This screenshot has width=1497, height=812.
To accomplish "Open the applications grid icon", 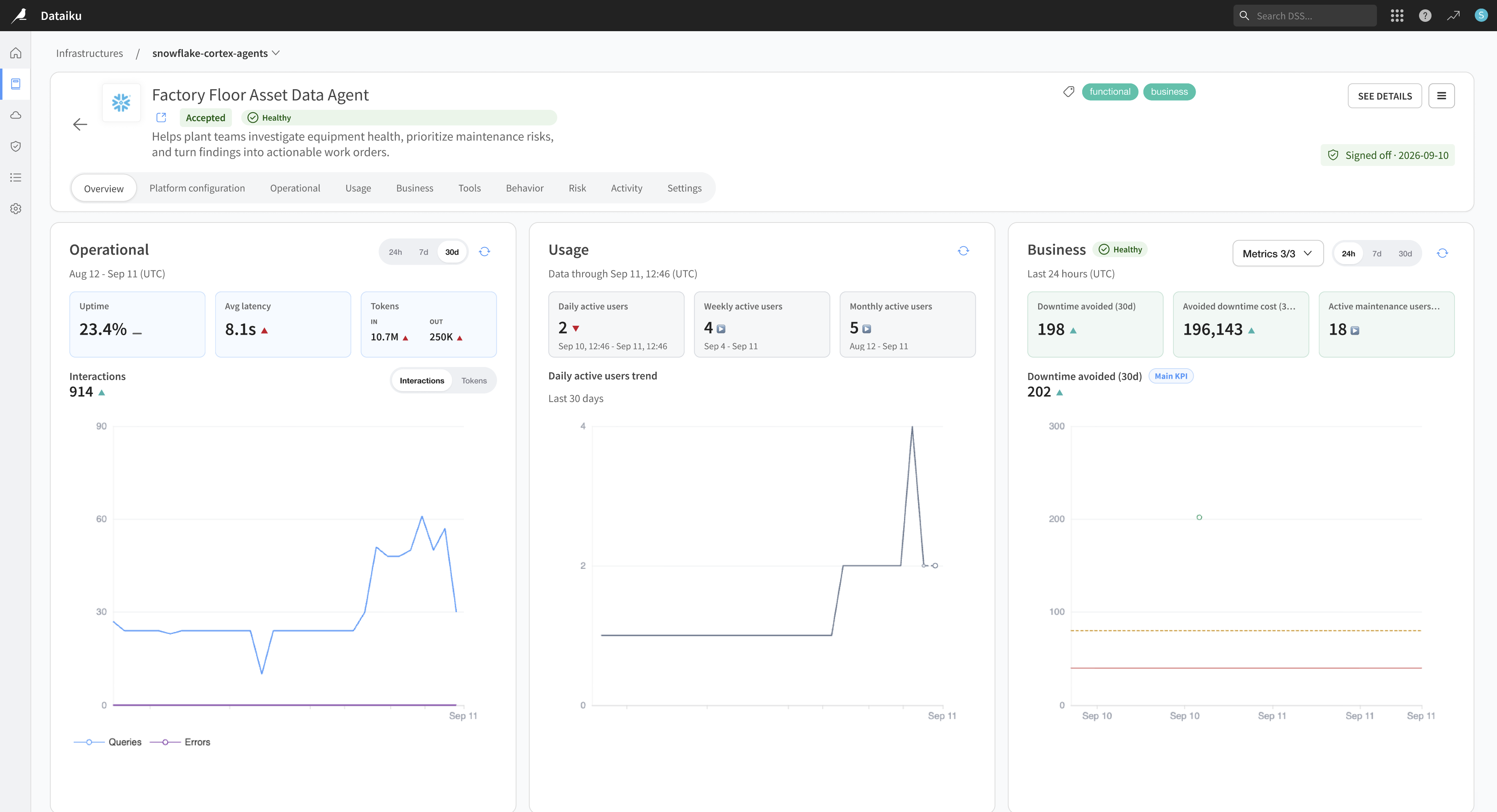I will [1397, 16].
